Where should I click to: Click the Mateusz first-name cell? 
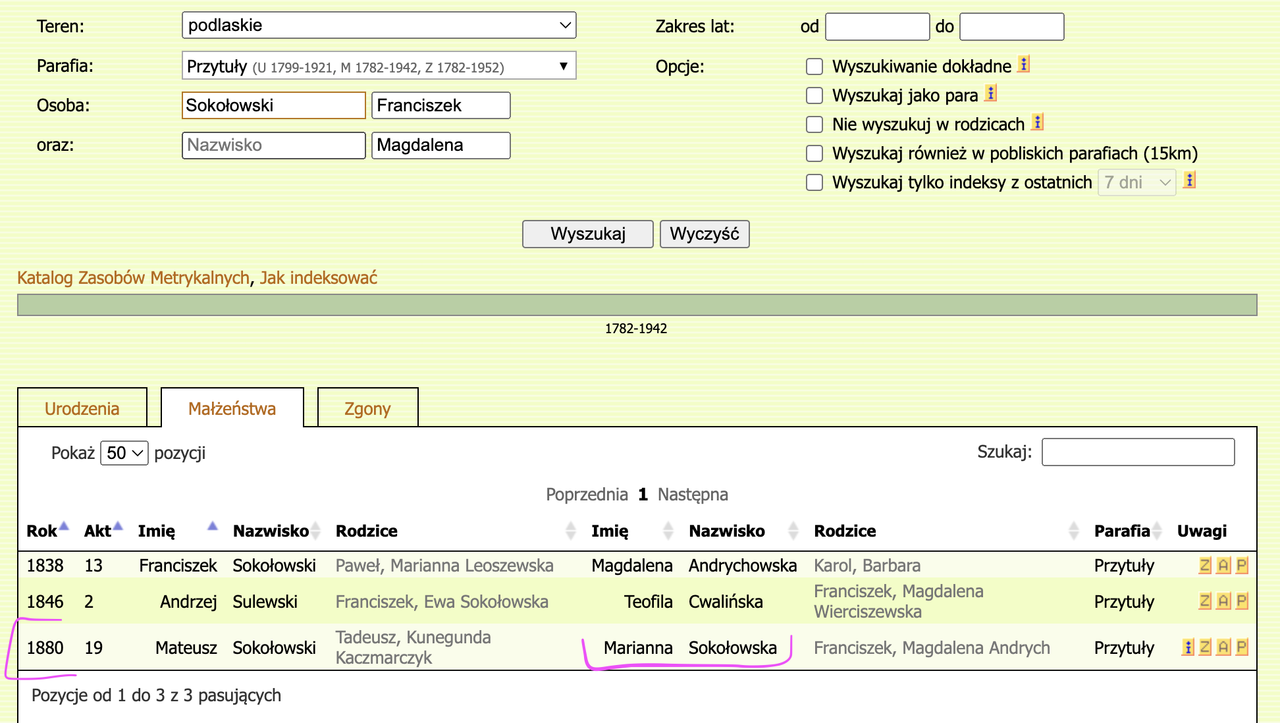pos(186,647)
